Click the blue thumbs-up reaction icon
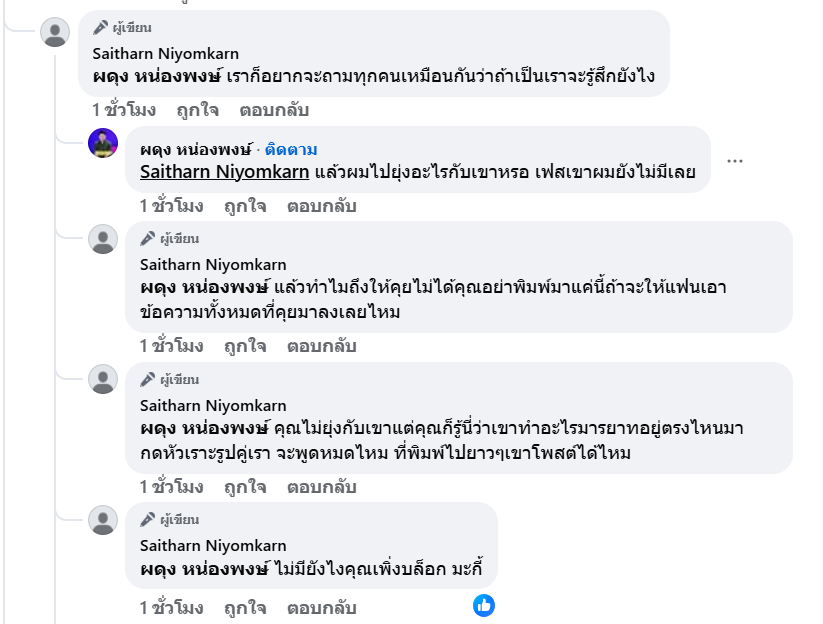The height and width of the screenshot is (624, 823). [484, 605]
